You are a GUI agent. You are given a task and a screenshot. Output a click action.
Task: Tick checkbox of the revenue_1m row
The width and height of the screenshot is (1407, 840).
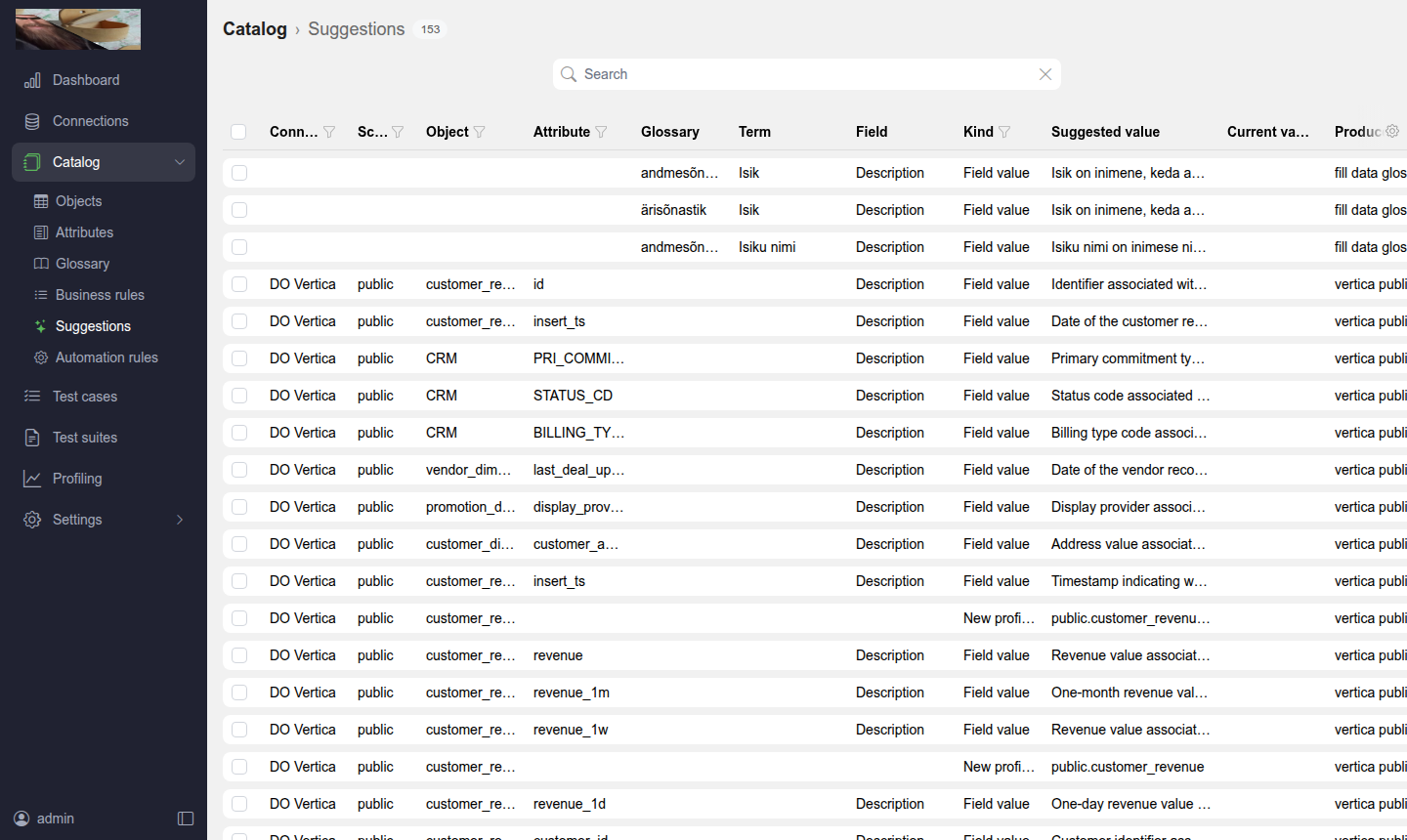(239, 693)
